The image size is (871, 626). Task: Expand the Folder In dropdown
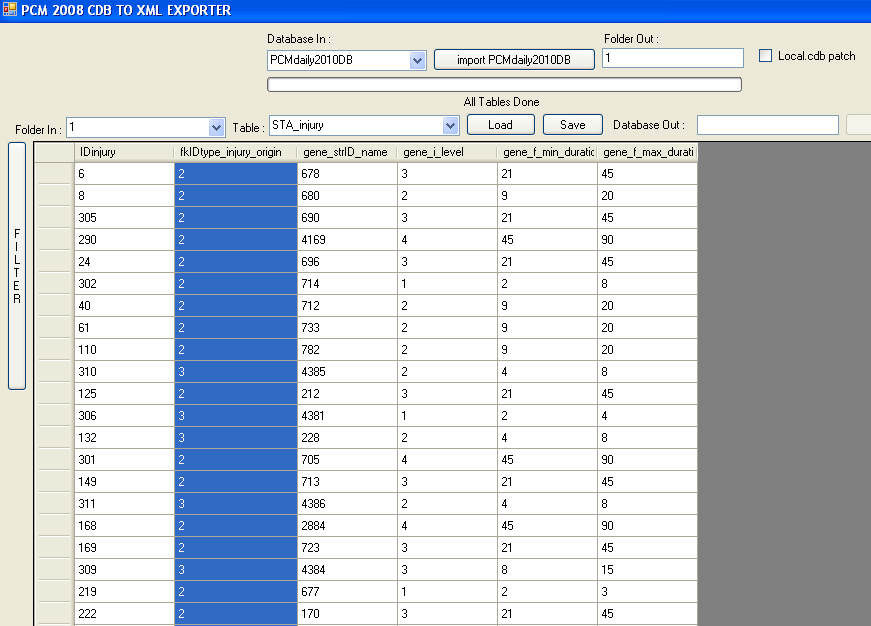(216, 127)
